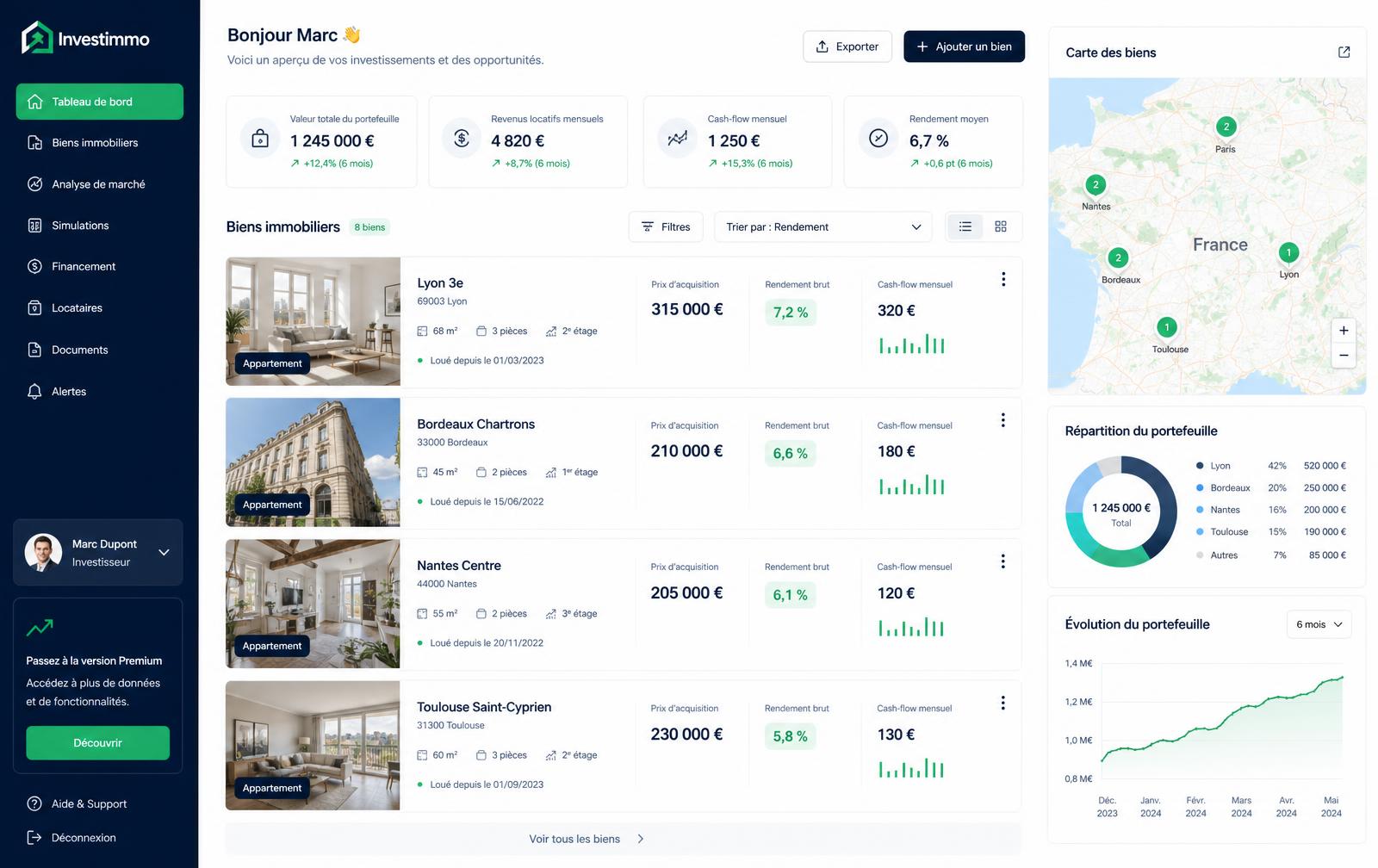Image resolution: width=1378 pixels, height=868 pixels.
Task: Click the average yield gauge icon
Action: 878,139
